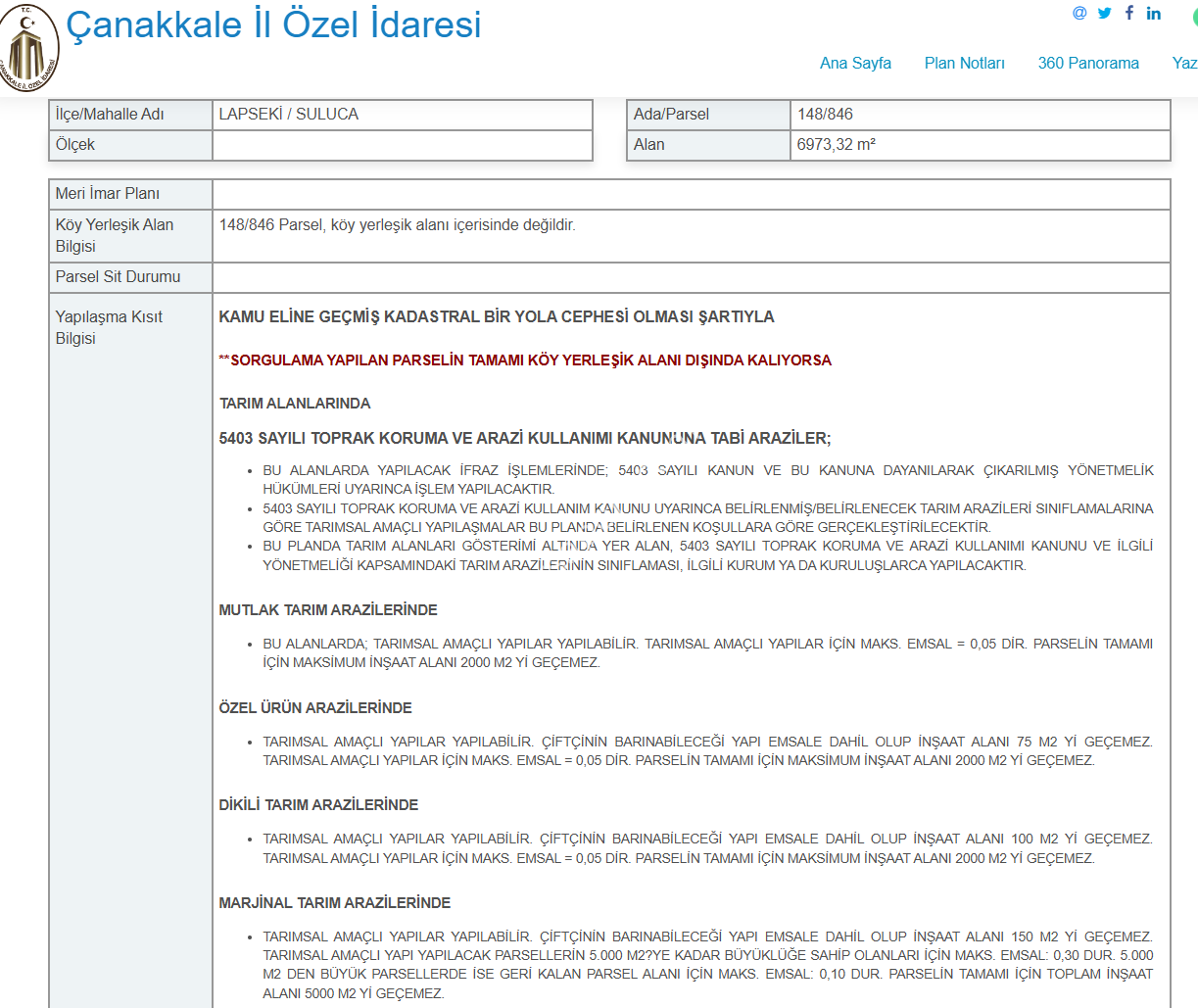The height and width of the screenshot is (1008, 1198).
Task: Click the MUTLAK TARIM ARAZİLERİNDE heading
Action: click(328, 610)
